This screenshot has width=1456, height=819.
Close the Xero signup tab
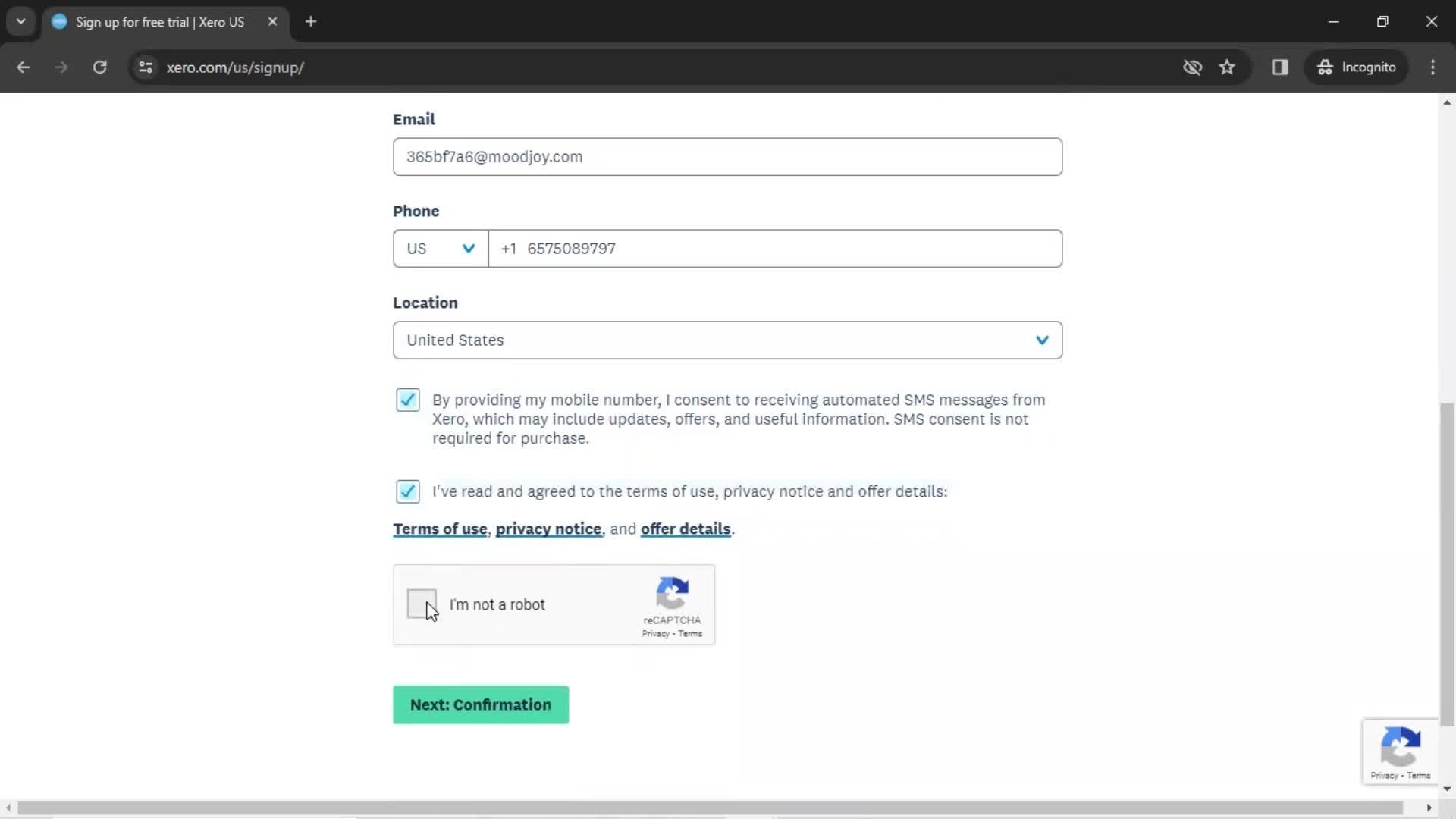pos(272,21)
